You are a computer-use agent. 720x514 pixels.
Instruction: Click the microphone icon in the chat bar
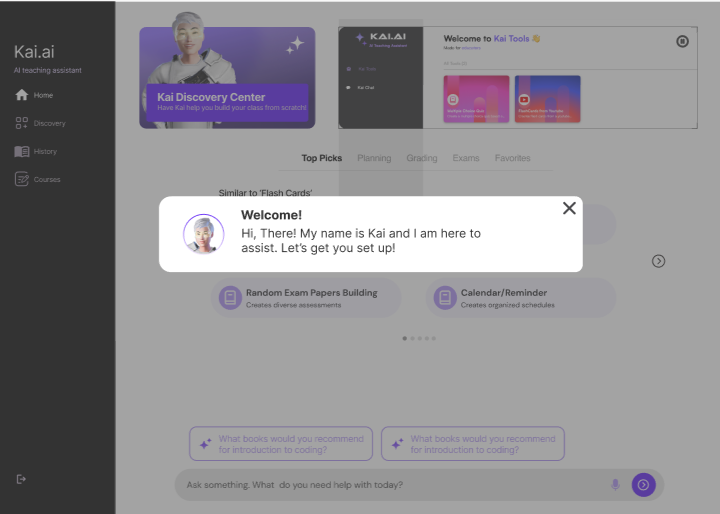[615, 485]
